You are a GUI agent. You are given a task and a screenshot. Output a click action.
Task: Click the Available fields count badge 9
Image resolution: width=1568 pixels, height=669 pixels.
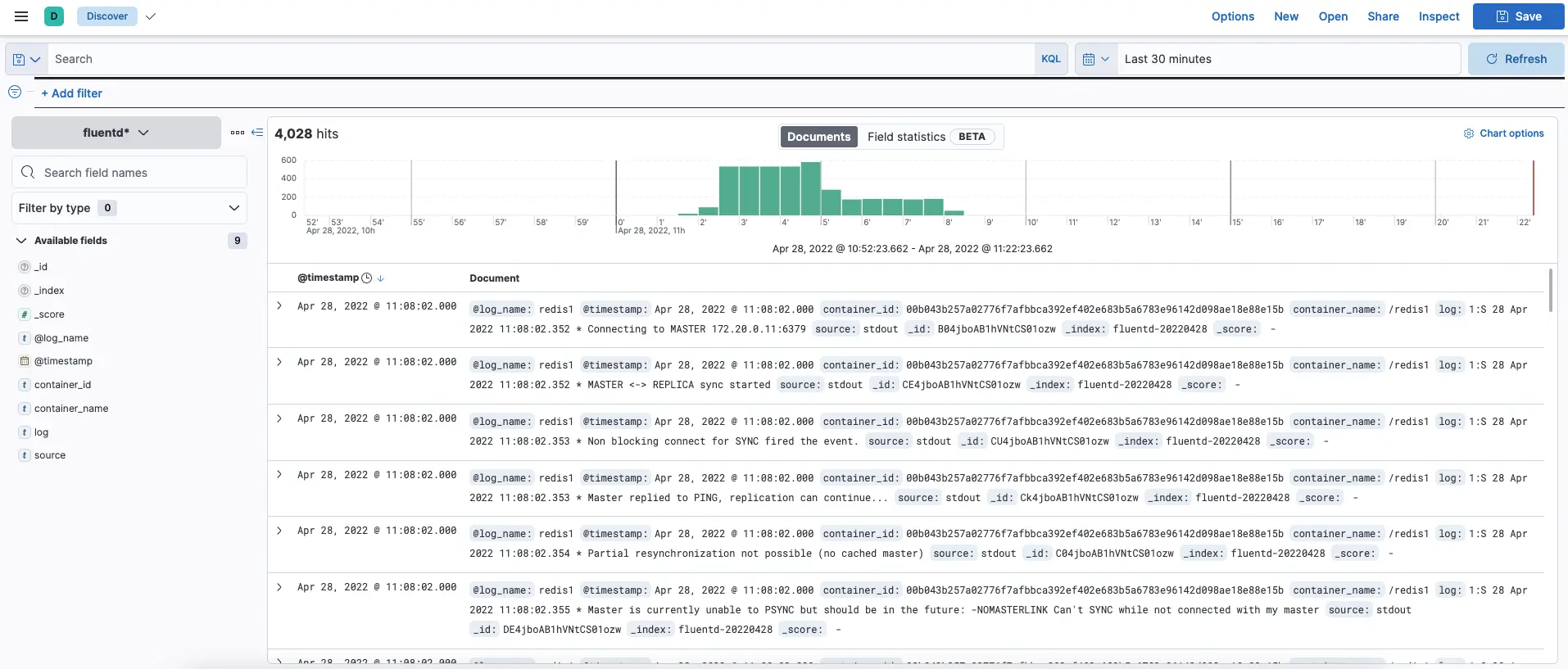pos(238,241)
